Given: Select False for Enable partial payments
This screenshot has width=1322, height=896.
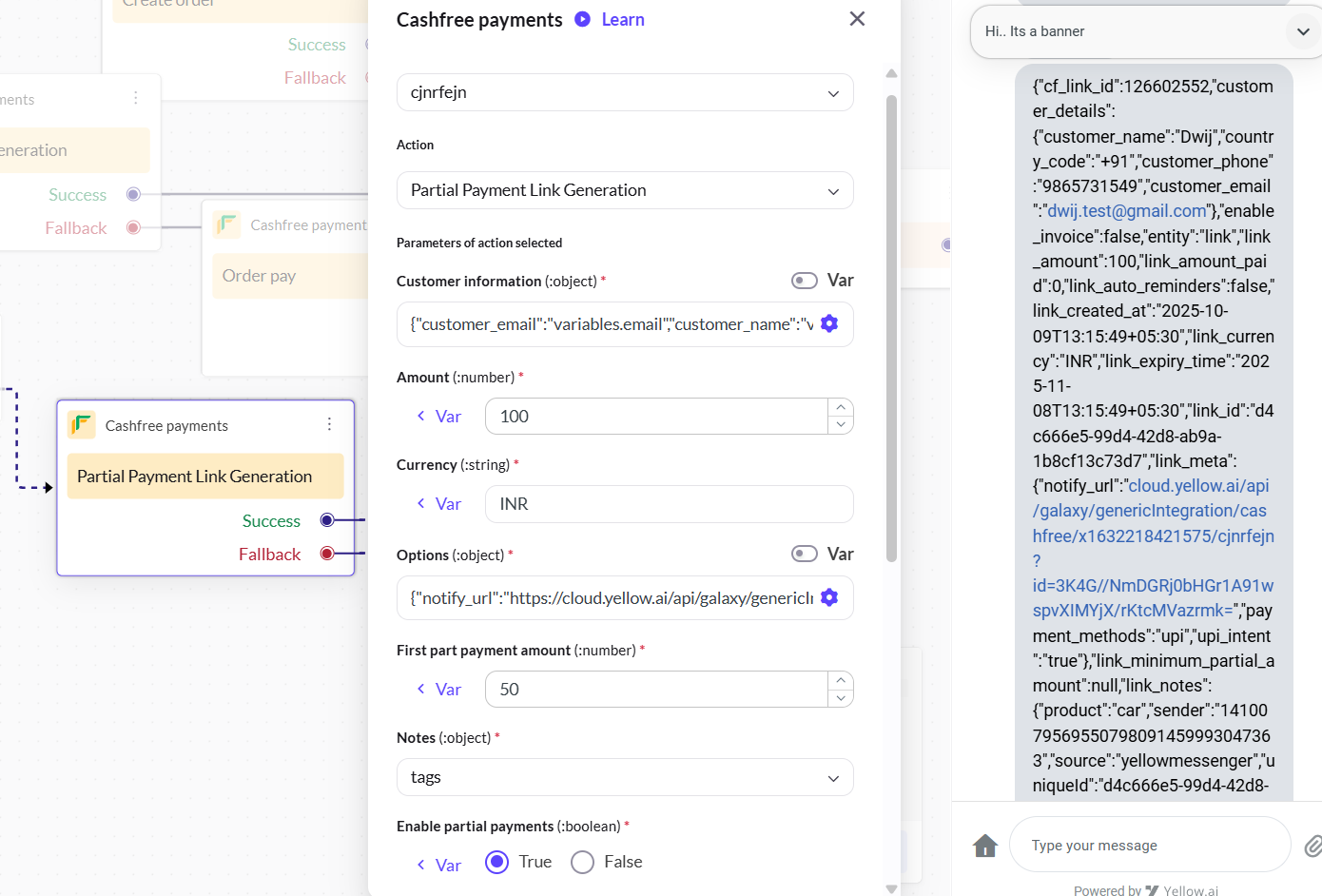Looking at the screenshot, I should [583, 862].
